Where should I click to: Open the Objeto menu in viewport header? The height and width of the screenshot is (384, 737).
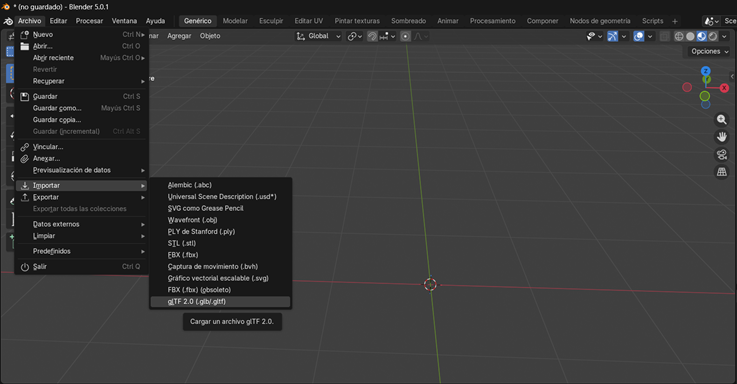coord(210,36)
